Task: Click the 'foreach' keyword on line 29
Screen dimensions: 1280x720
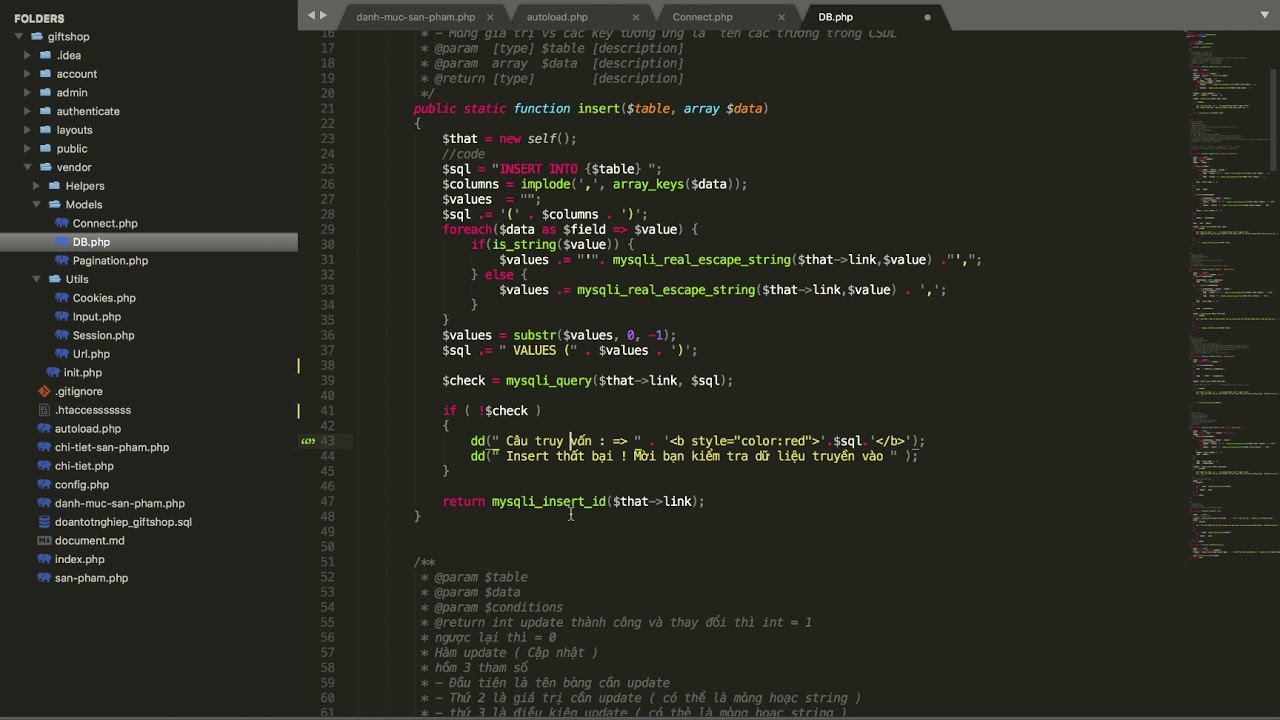Action: [x=467, y=230]
